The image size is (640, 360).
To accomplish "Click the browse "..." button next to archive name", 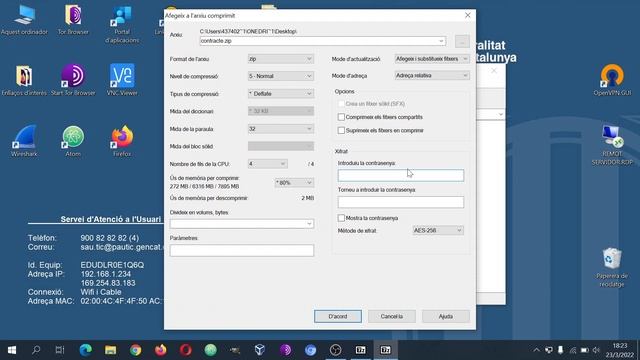I will pyautogui.click(x=462, y=41).
